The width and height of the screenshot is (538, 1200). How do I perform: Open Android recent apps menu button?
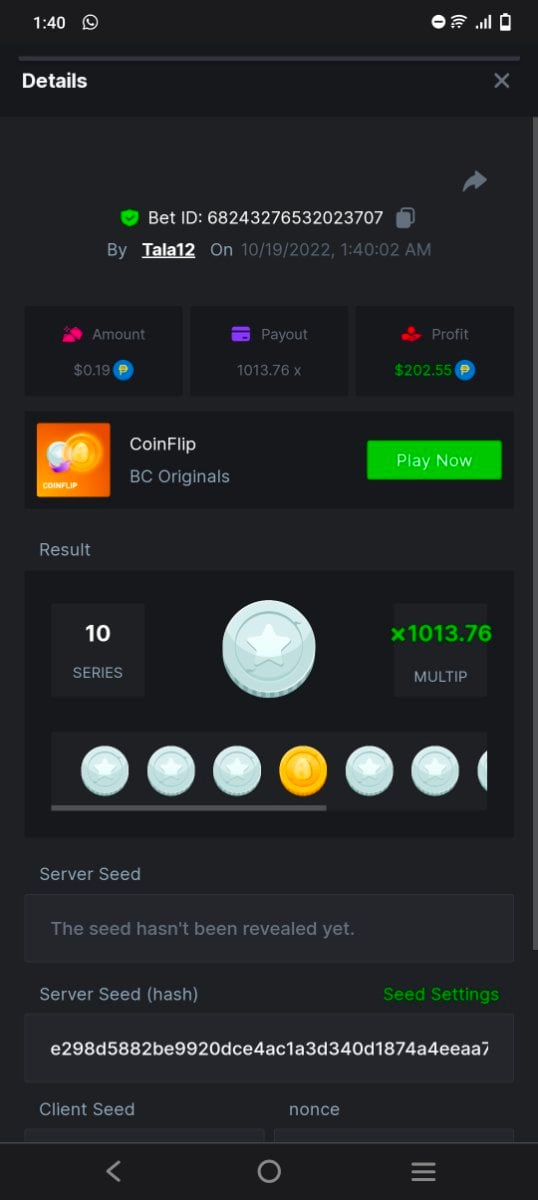[424, 1171]
